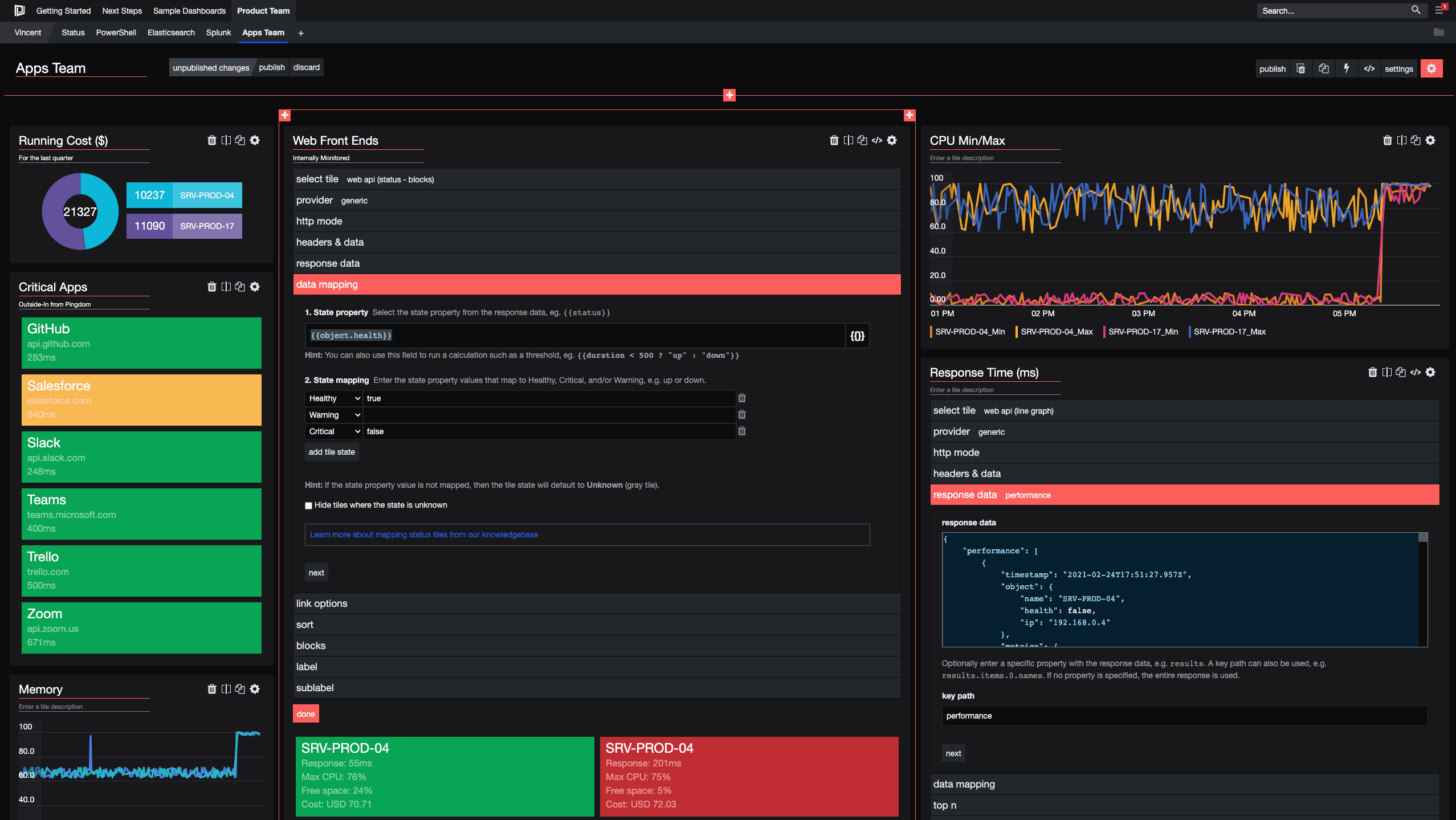Open CPU Min/Max tile gear
1456x820 pixels.
1430,140
